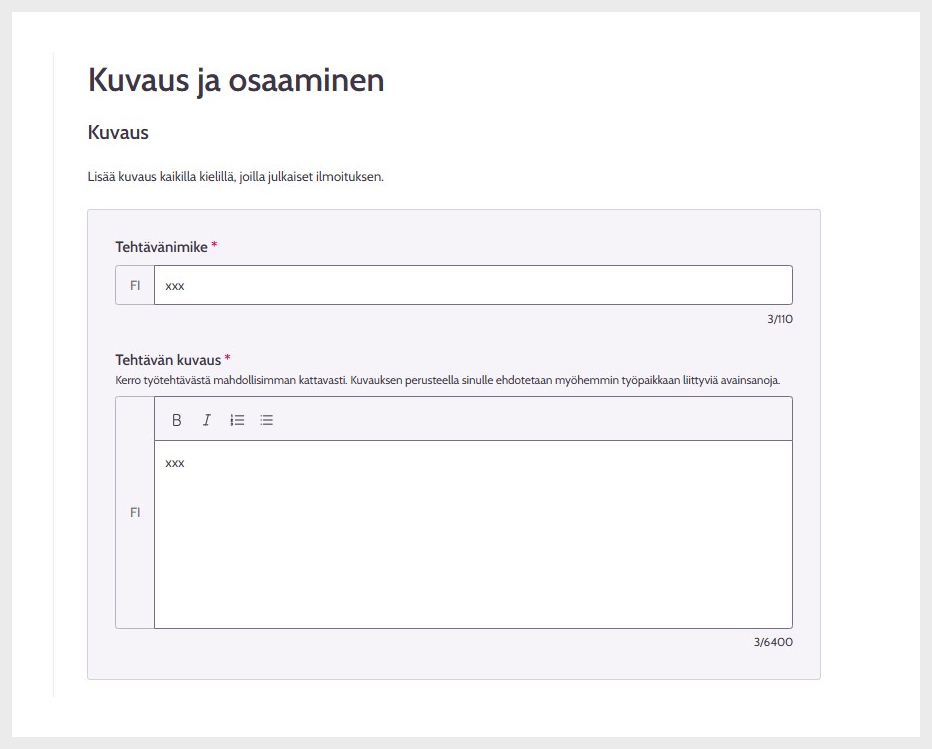Insert a bulleted list in the editor

266,420
